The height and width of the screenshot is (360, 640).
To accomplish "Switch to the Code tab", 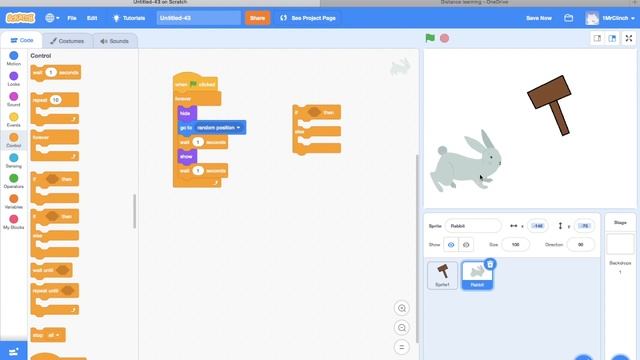I will coord(22,40).
